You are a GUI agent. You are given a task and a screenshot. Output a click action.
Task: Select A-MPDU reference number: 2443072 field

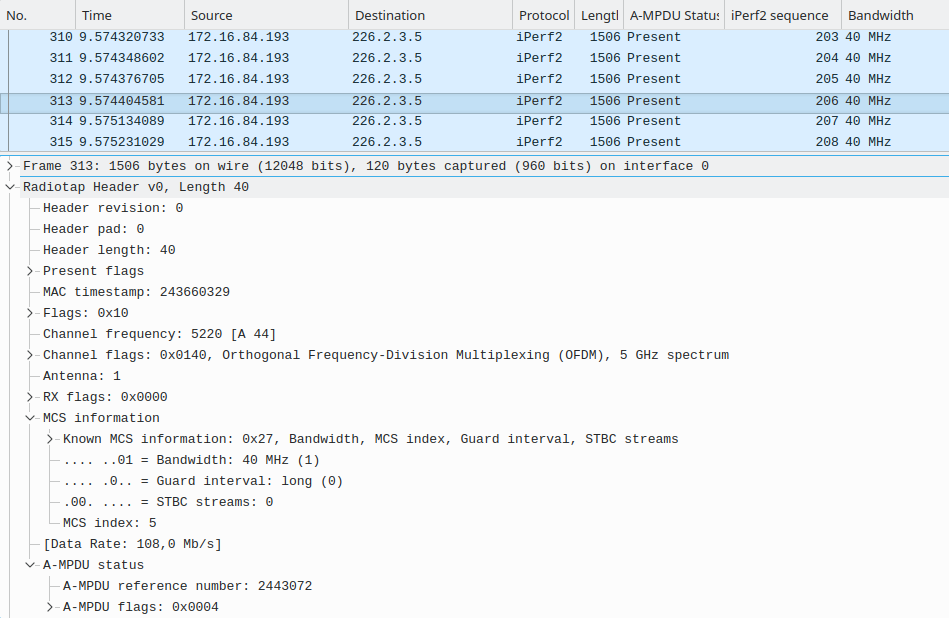[x=188, y=586]
